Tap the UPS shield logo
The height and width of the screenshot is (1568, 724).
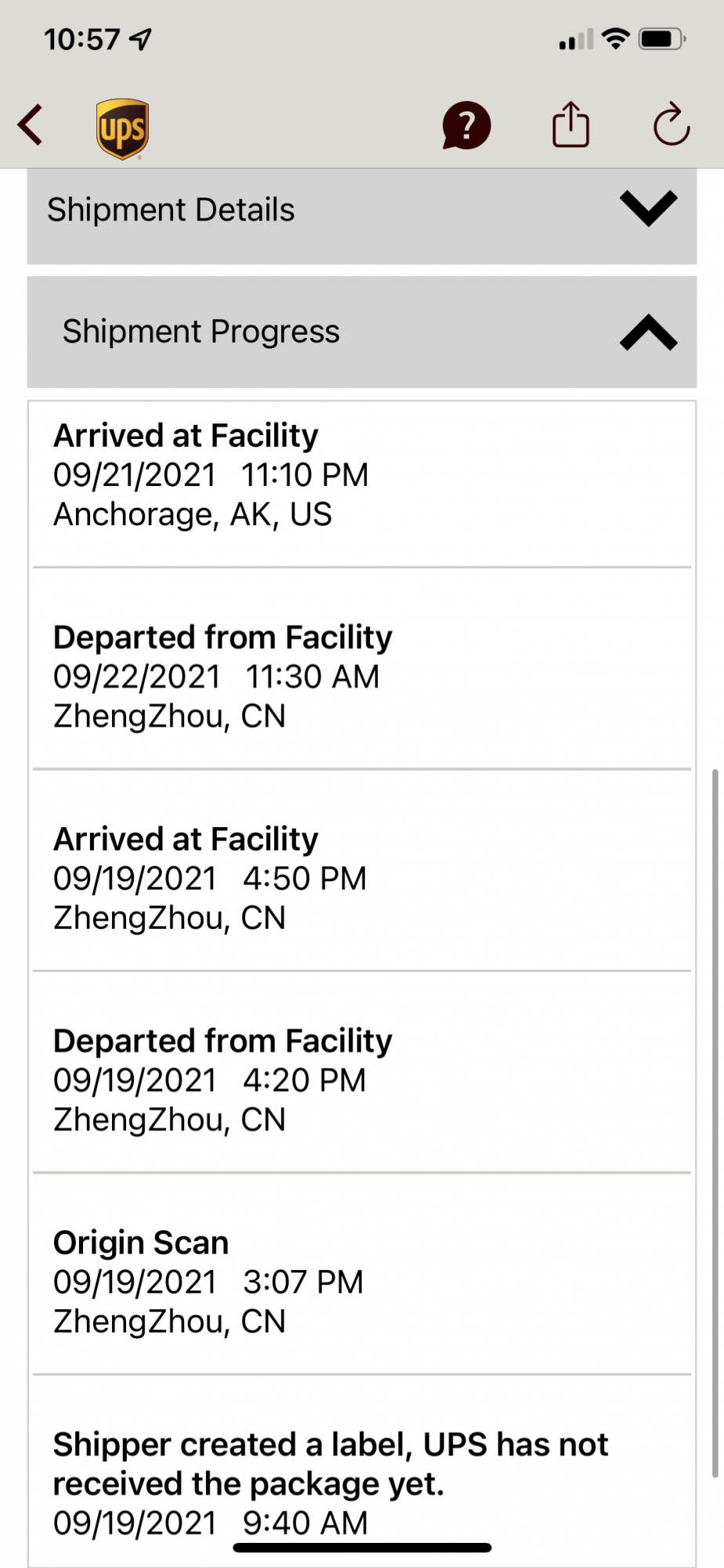pos(122,129)
